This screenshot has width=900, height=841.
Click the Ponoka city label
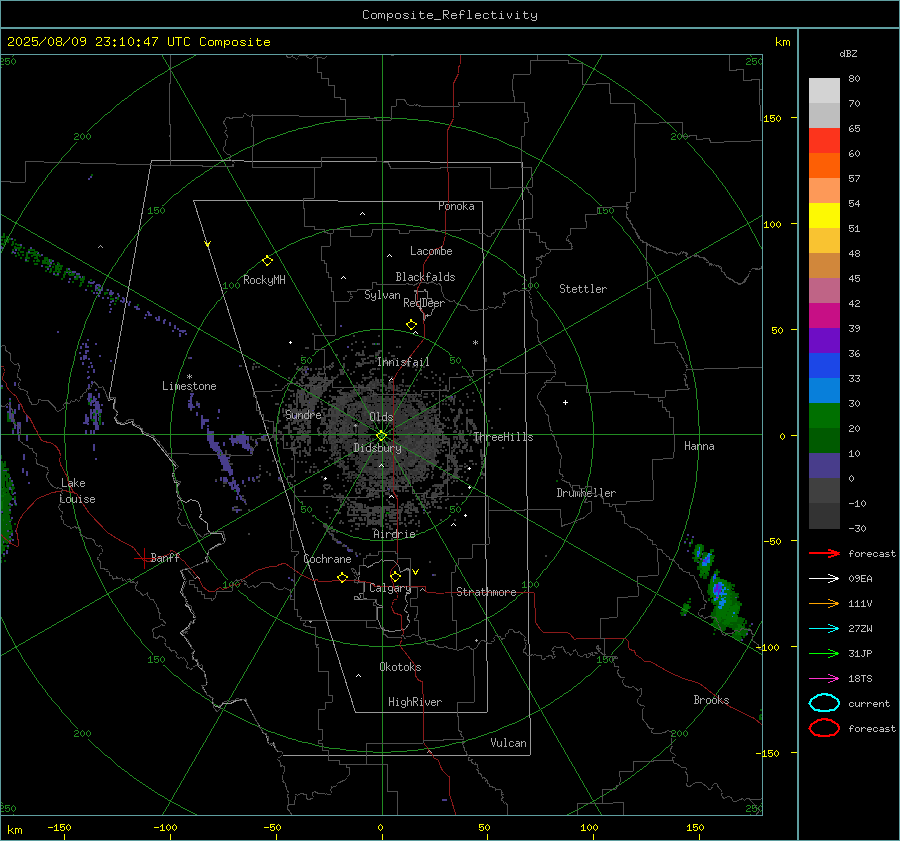pos(456,206)
